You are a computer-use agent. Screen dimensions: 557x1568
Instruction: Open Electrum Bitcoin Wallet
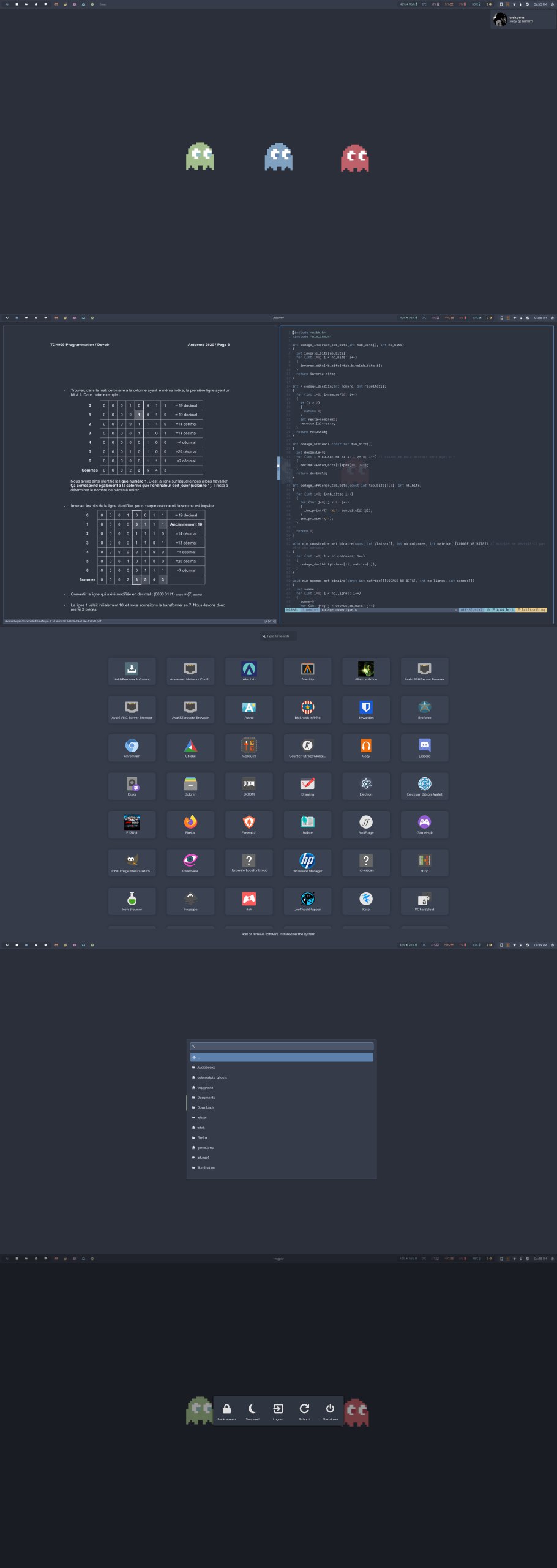pos(424,786)
